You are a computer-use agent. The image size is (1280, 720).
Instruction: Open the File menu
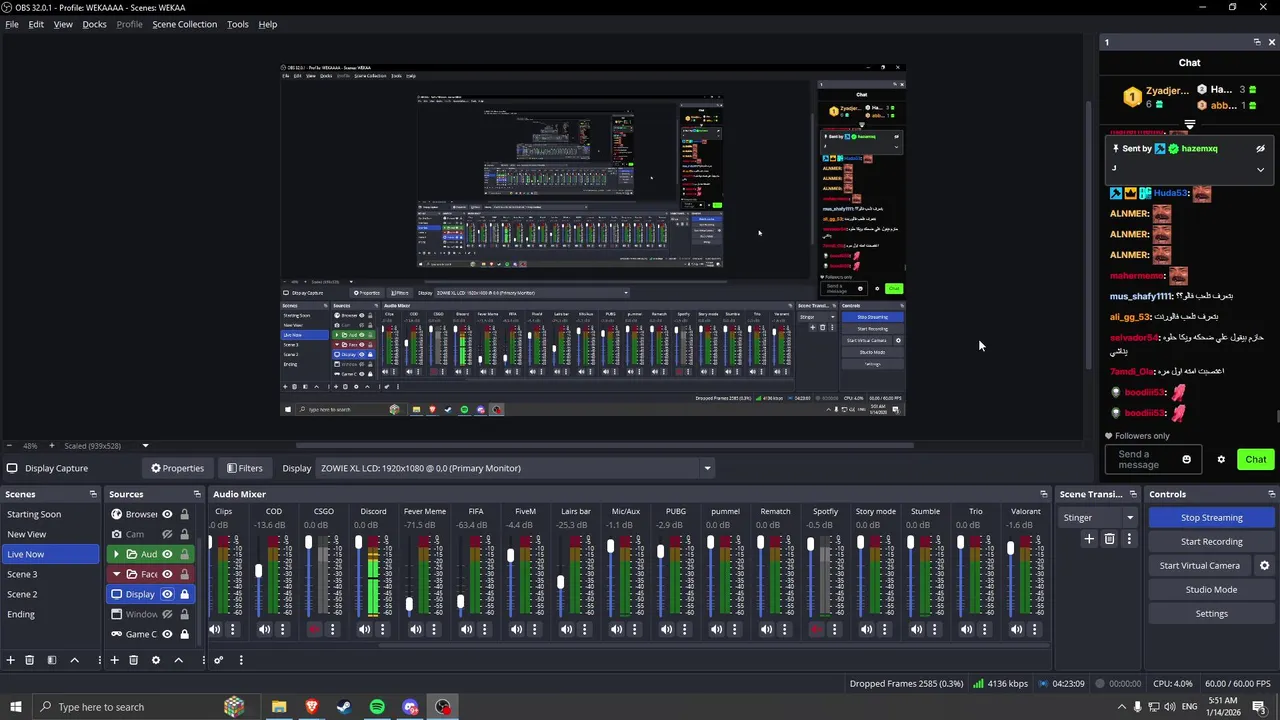12,24
